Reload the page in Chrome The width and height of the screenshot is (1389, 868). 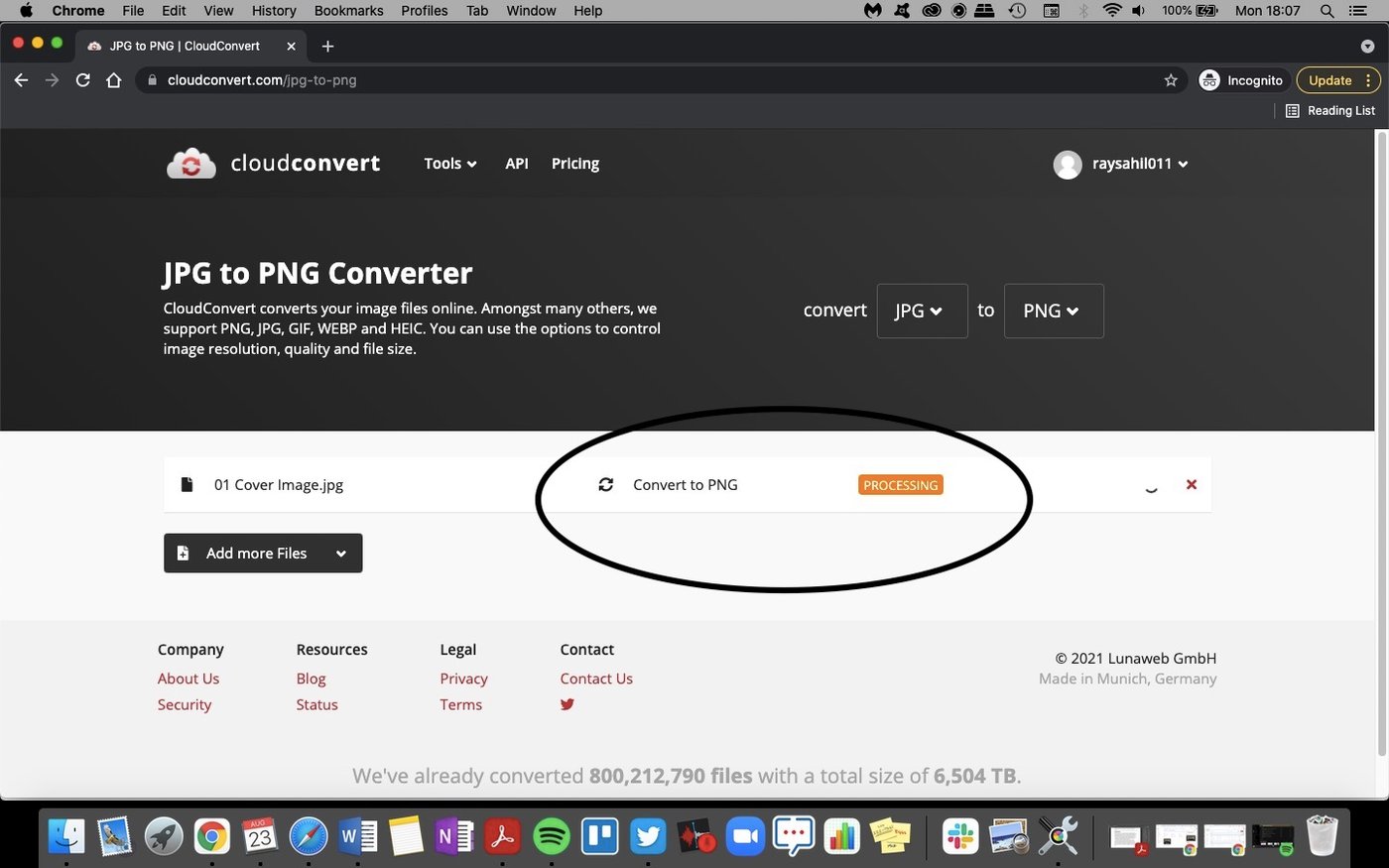click(x=83, y=80)
